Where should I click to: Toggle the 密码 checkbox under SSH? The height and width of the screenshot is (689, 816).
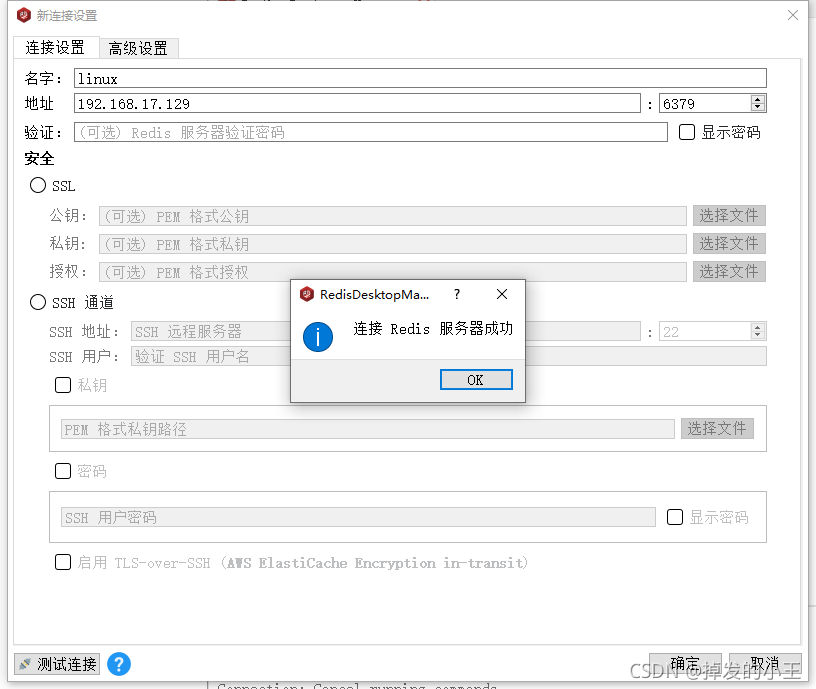pyautogui.click(x=63, y=471)
